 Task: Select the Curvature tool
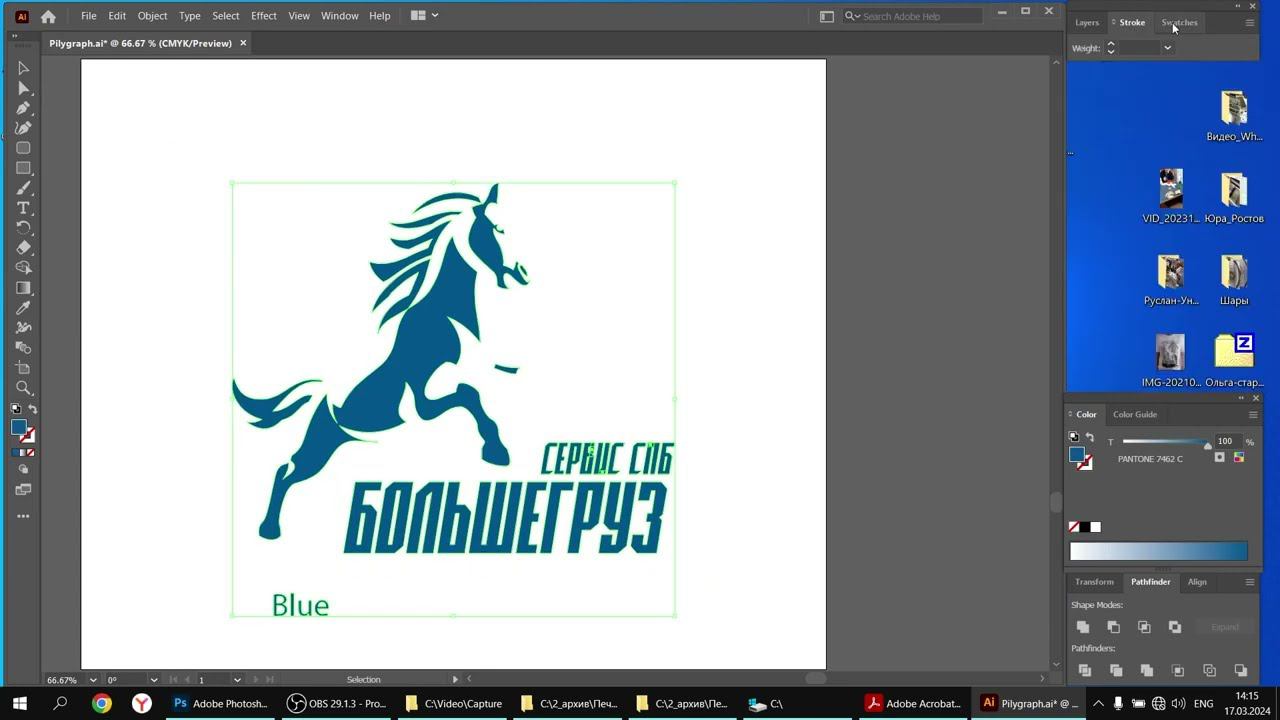click(x=23, y=128)
